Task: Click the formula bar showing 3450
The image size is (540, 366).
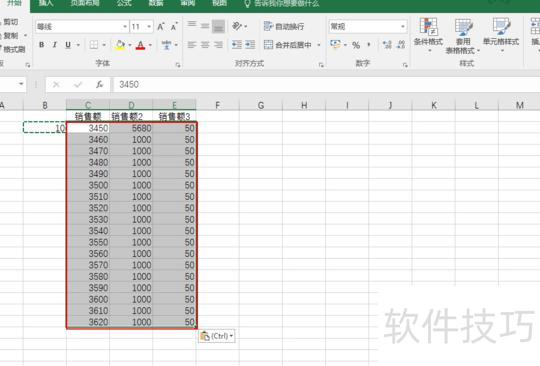Action: [326, 84]
